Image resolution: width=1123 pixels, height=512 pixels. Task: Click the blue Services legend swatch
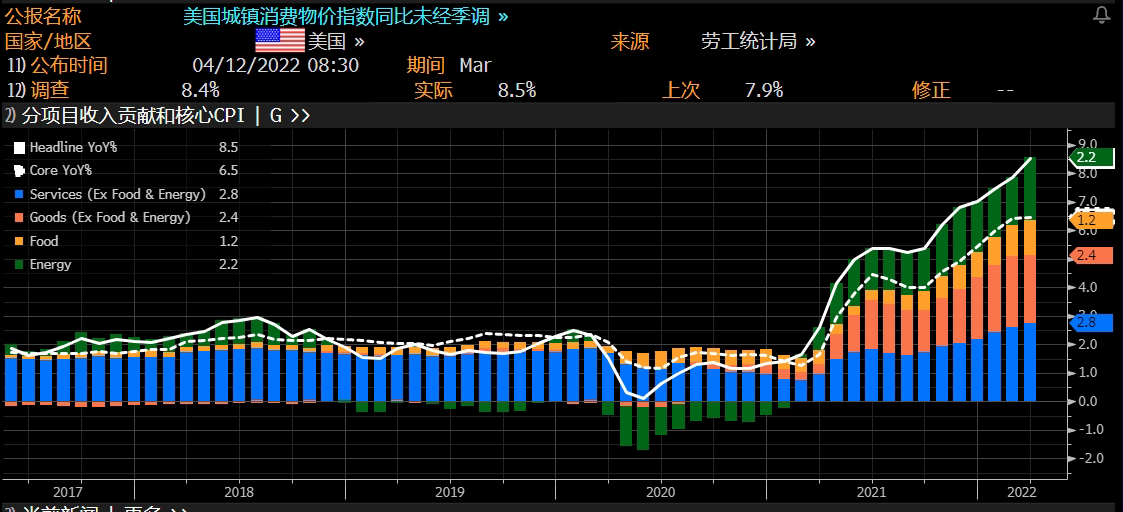pos(19,194)
